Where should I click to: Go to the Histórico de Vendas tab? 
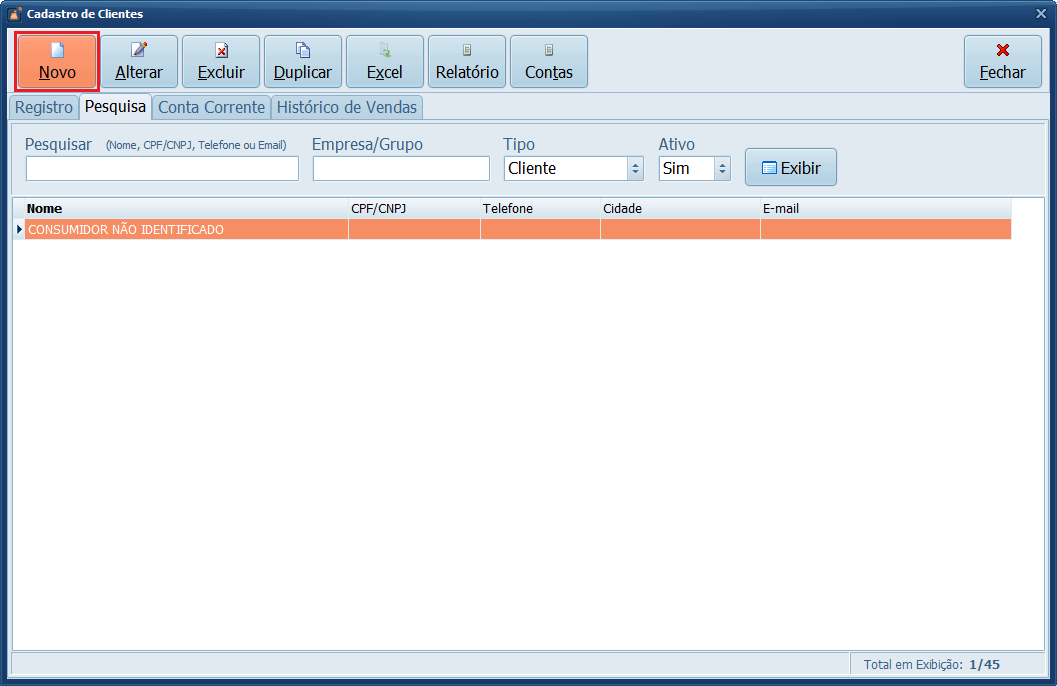[347, 107]
